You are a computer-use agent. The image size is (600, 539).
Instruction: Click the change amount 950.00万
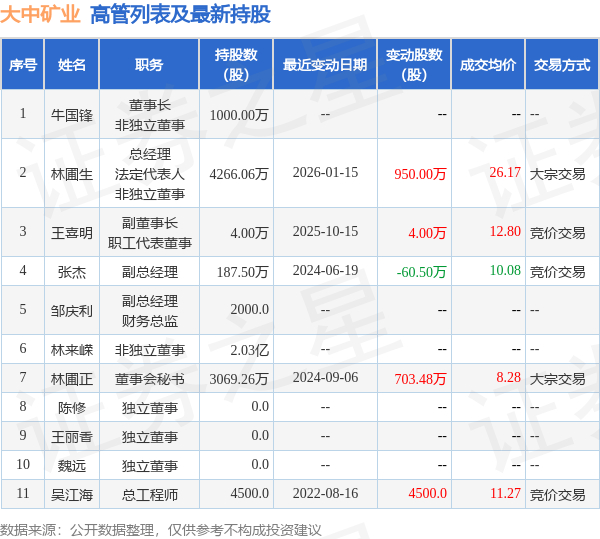point(420,174)
